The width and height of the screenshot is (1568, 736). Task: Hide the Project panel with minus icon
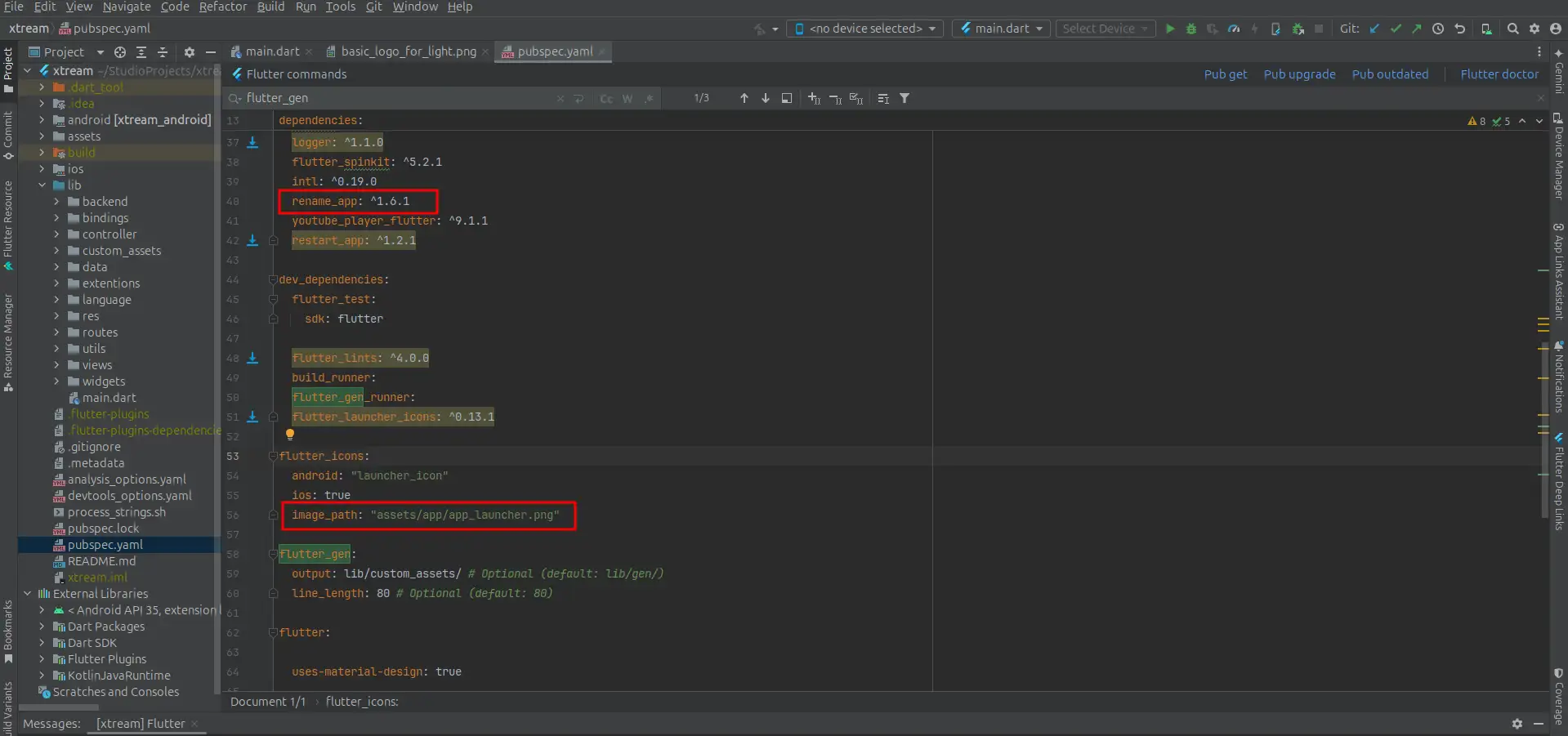pos(211,51)
